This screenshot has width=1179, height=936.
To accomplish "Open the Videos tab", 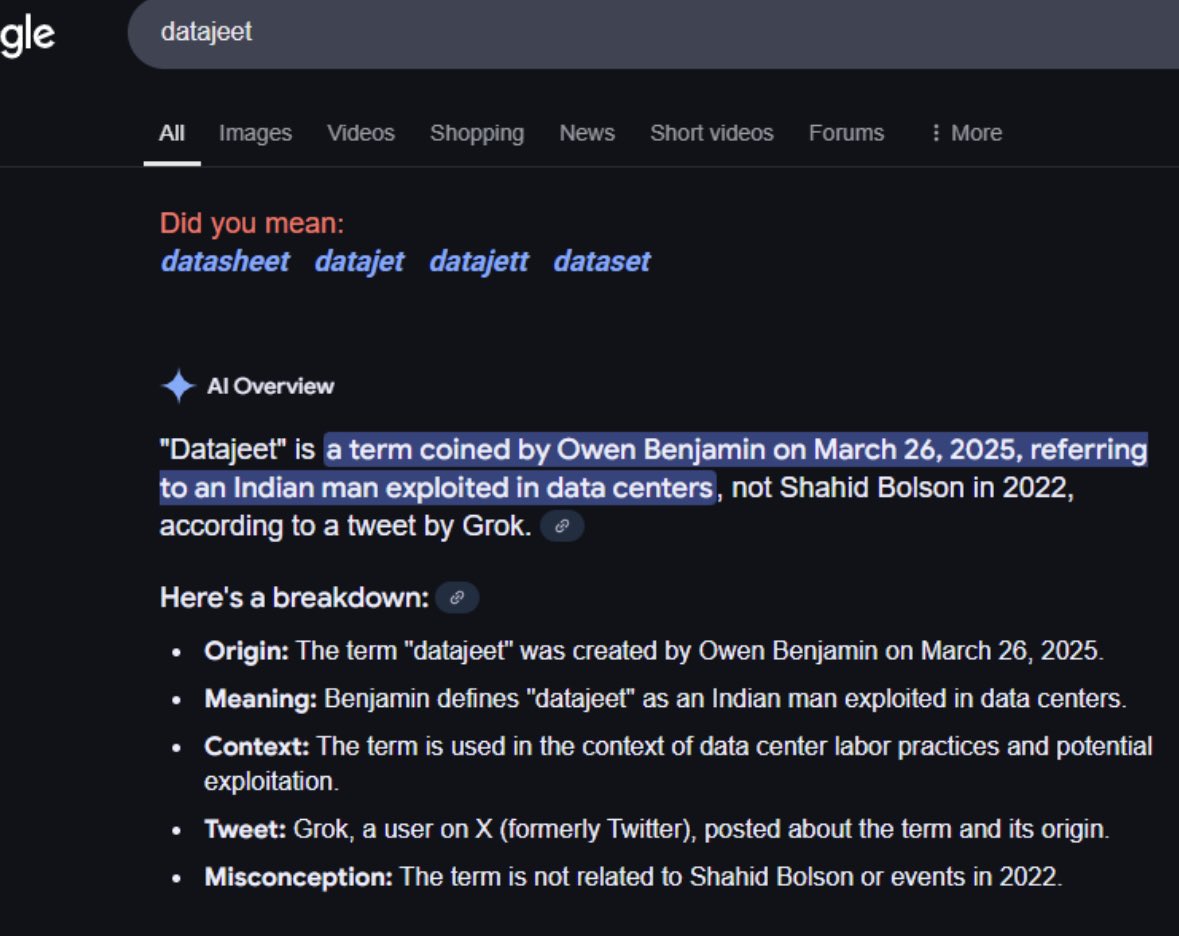I will pyautogui.click(x=360, y=133).
